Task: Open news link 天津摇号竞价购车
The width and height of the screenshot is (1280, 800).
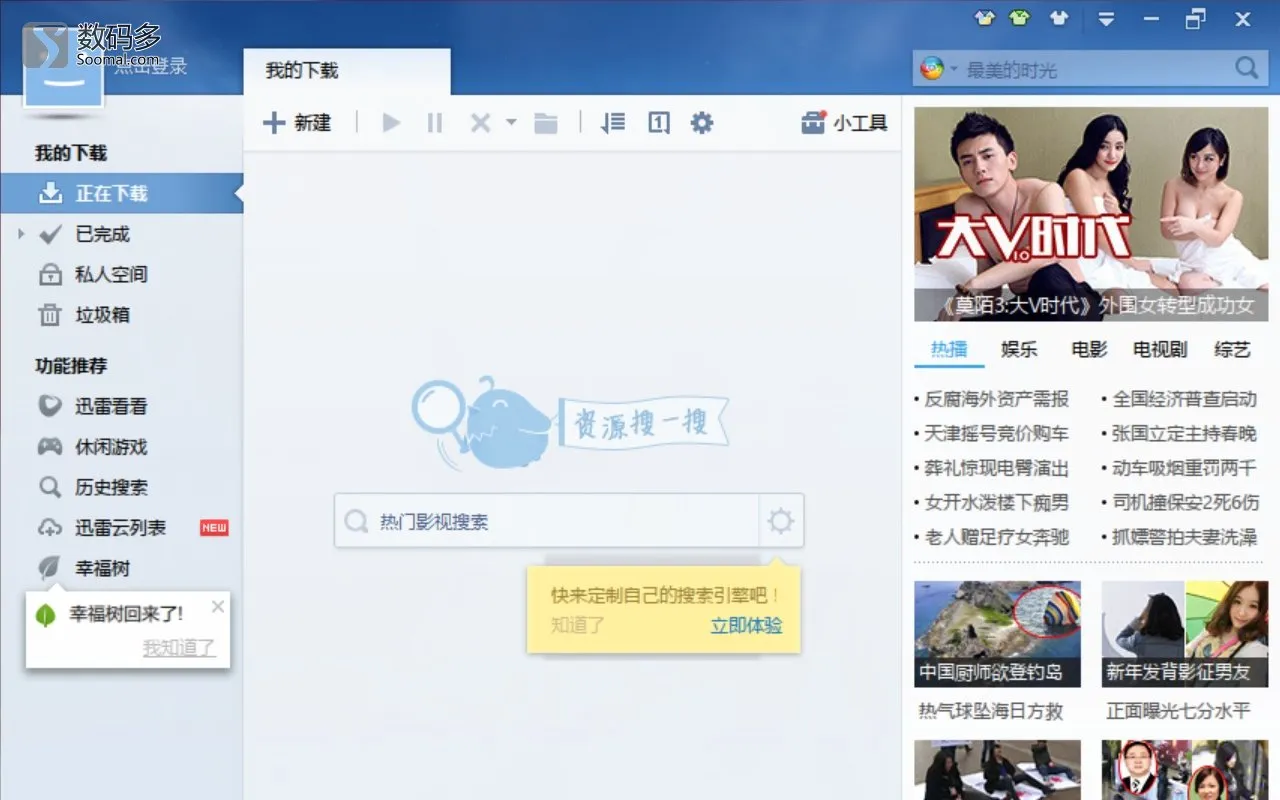Action: point(996,434)
